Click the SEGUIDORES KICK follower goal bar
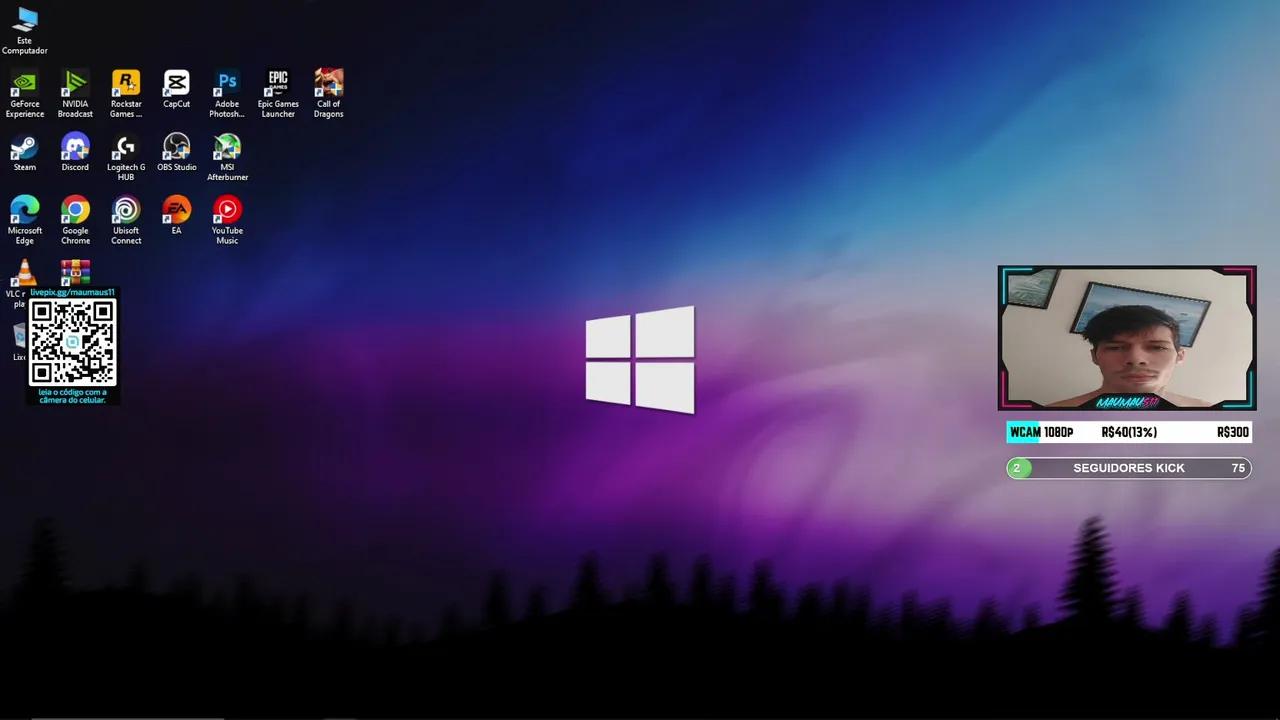This screenshot has width=1280, height=720. (x=1129, y=468)
